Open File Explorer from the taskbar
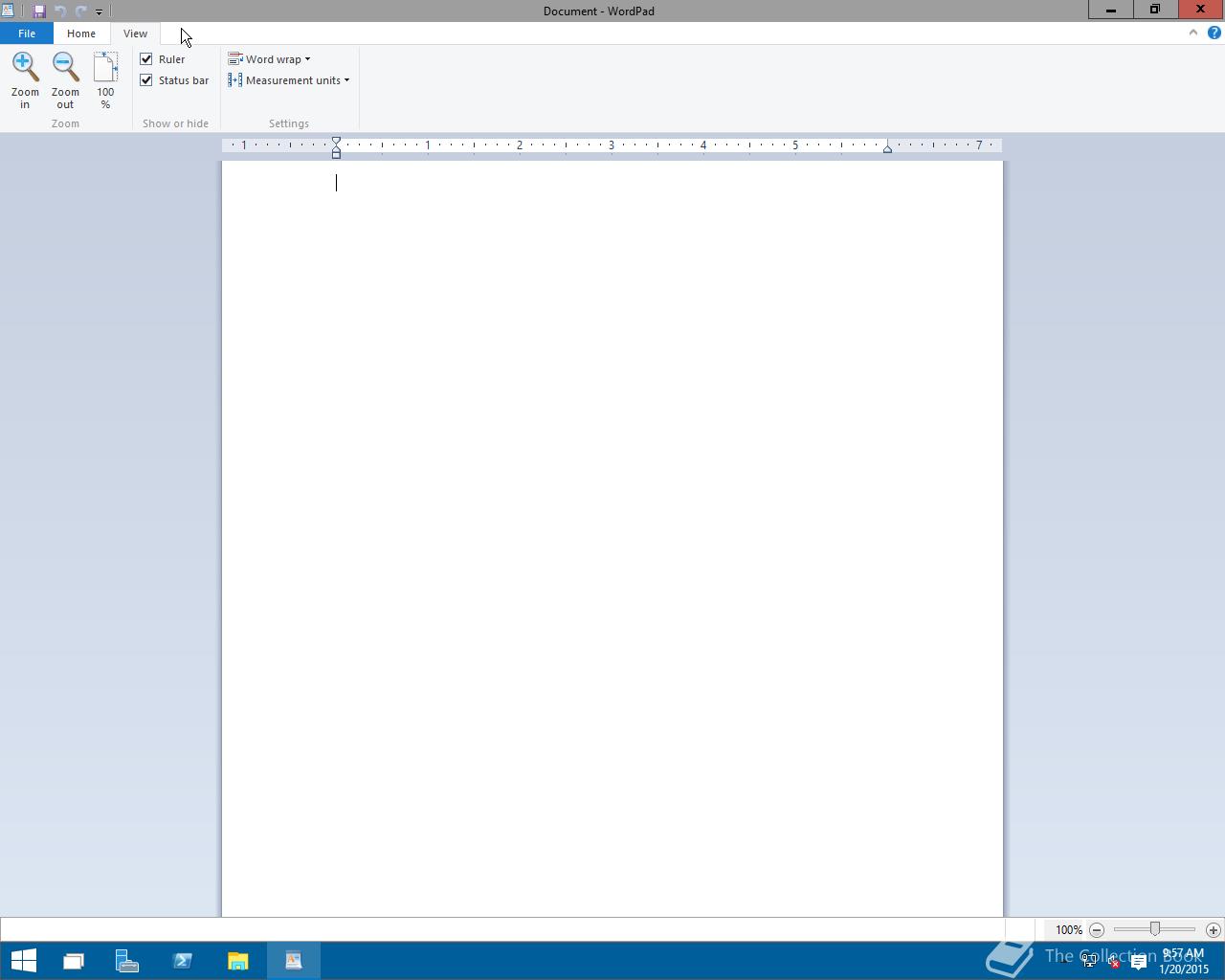This screenshot has width=1225, height=980. (237, 960)
